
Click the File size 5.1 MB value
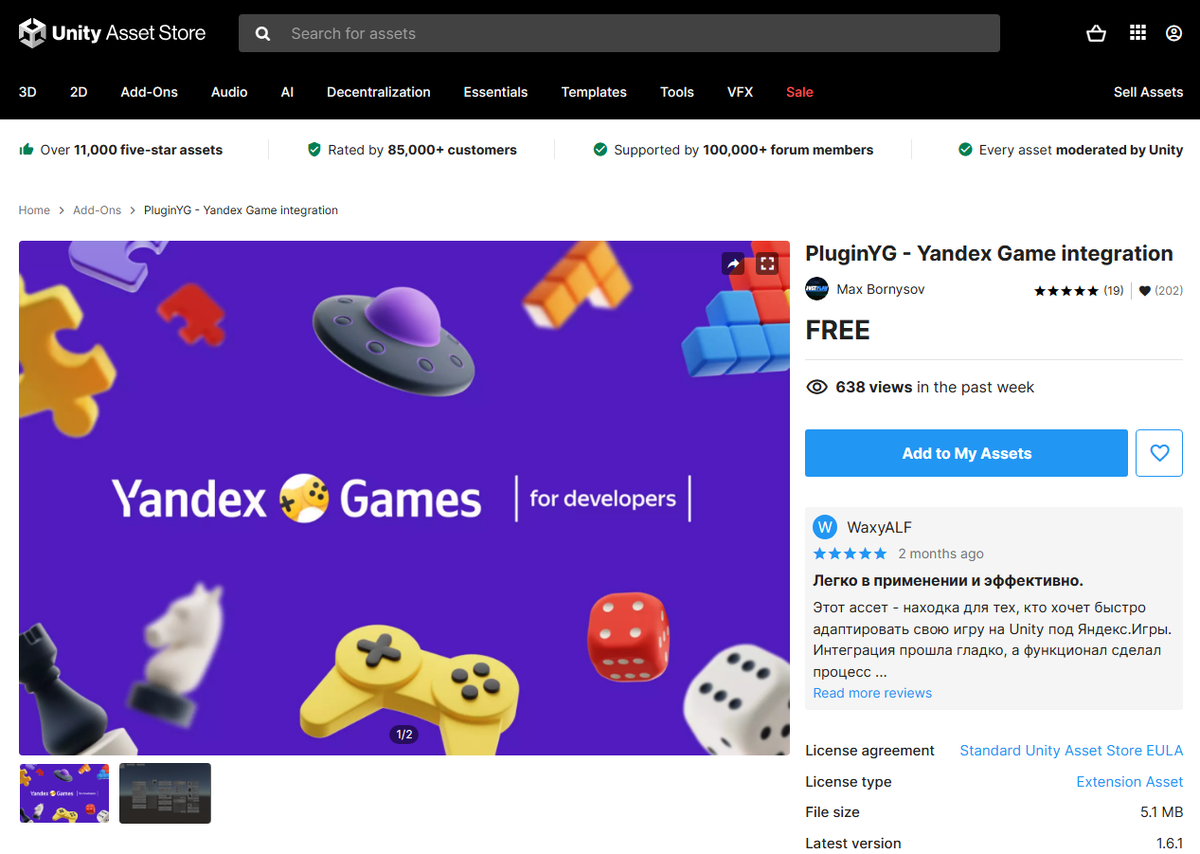(x=1162, y=812)
